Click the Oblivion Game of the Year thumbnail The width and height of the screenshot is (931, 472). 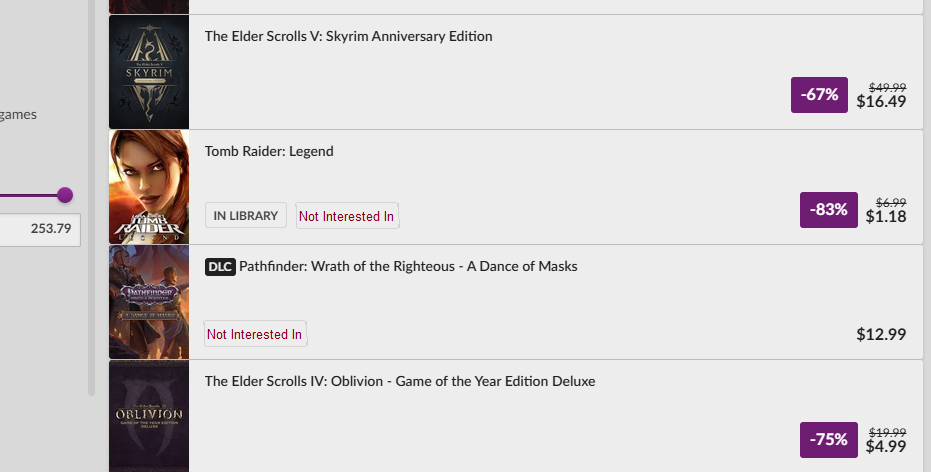[x=149, y=416]
